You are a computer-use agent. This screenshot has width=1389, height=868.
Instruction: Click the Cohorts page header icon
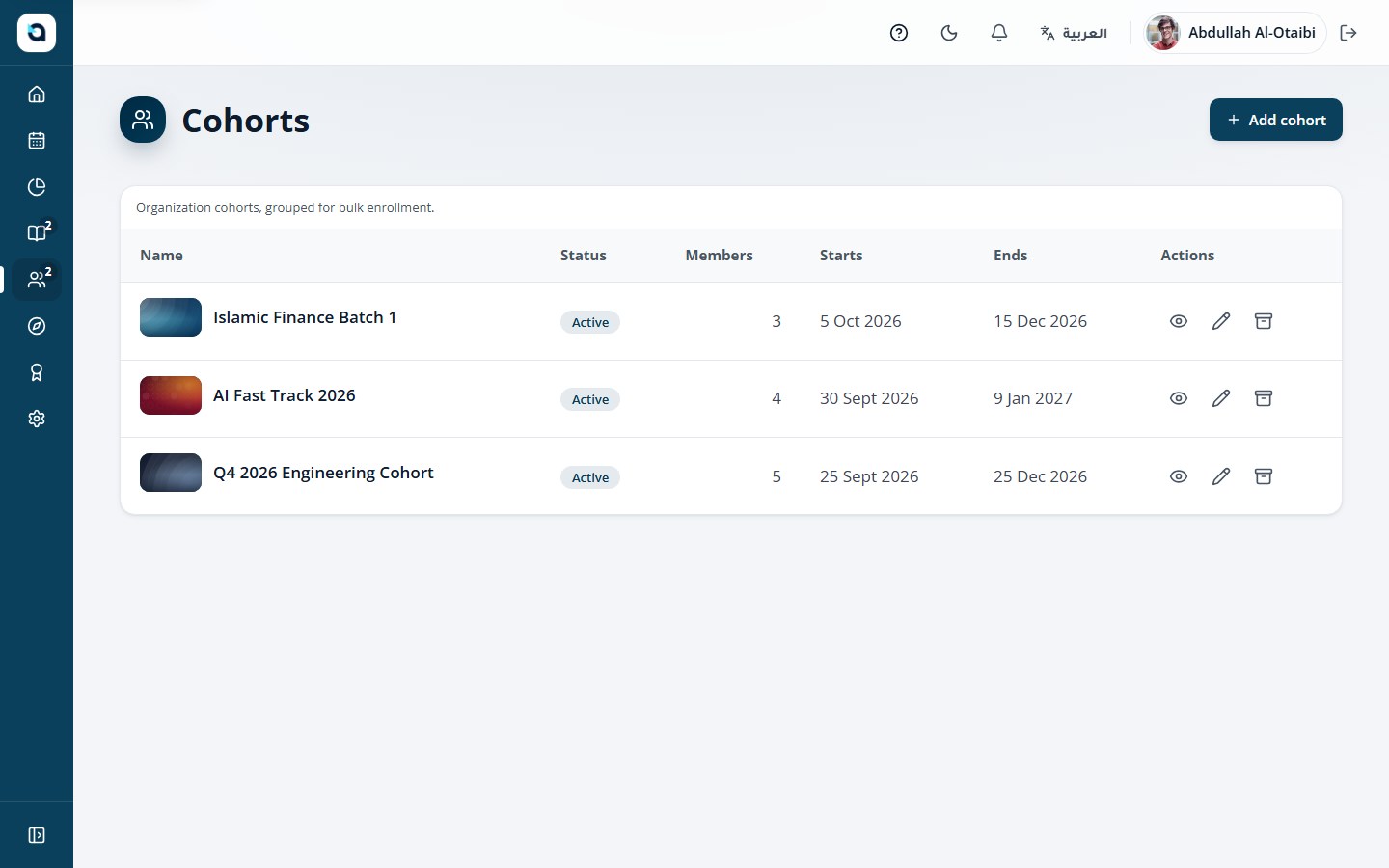(143, 120)
